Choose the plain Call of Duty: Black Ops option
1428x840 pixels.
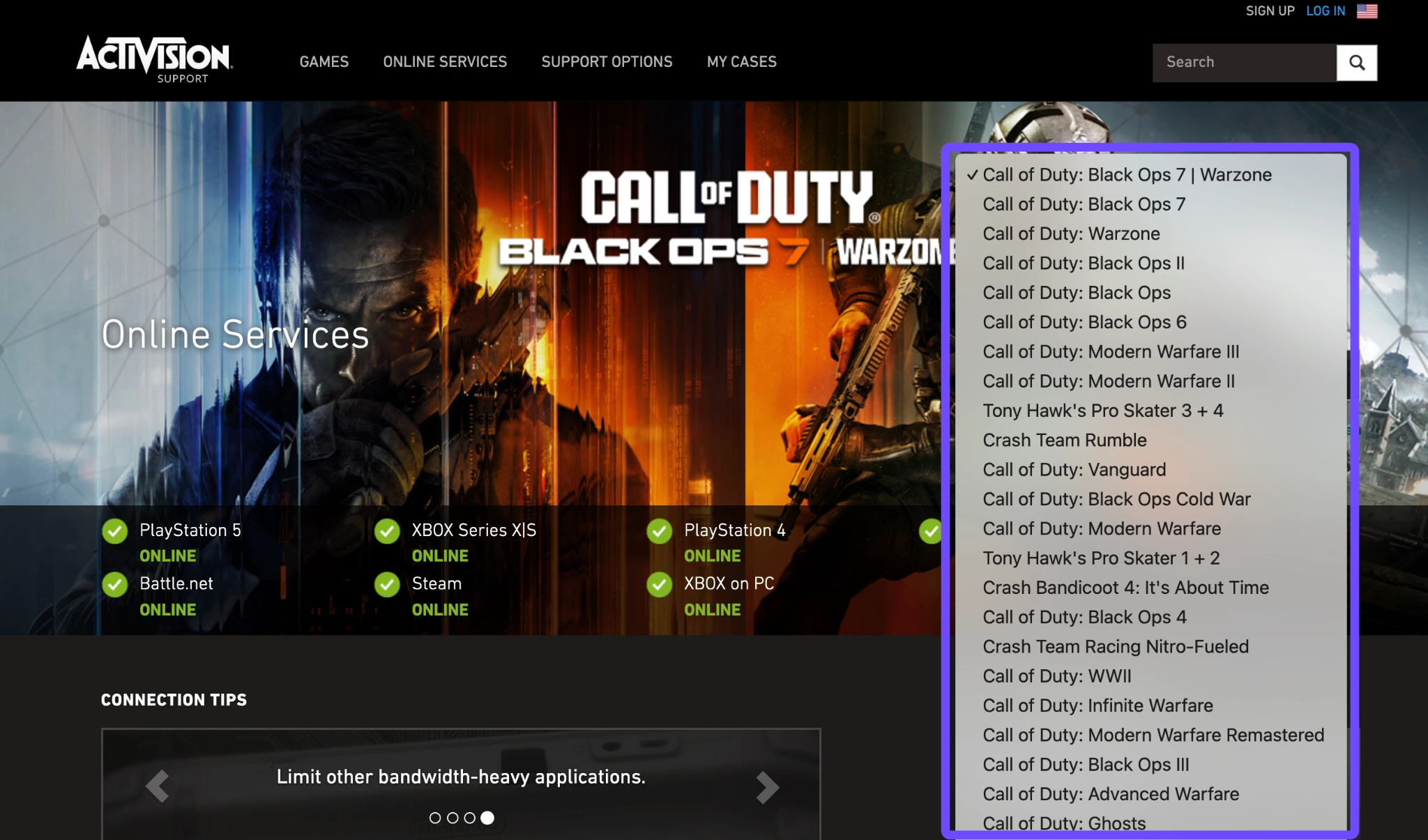click(1151, 293)
